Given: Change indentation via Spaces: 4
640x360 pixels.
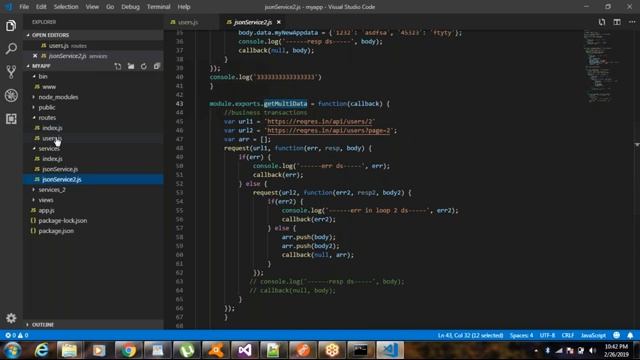Looking at the screenshot, I should tap(521, 335).
